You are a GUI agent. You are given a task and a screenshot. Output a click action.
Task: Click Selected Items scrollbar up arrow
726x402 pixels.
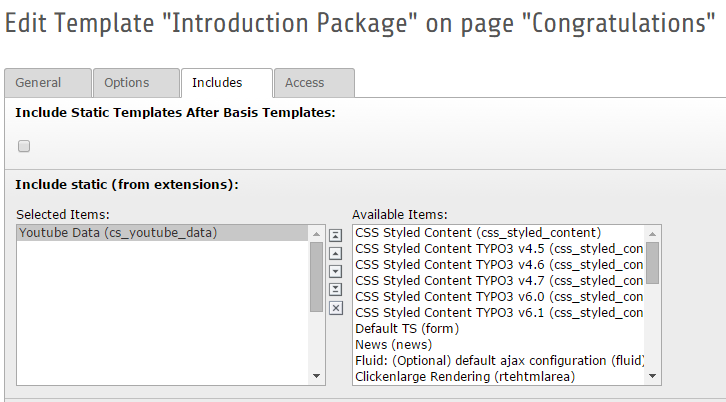[x=317, y=234]
